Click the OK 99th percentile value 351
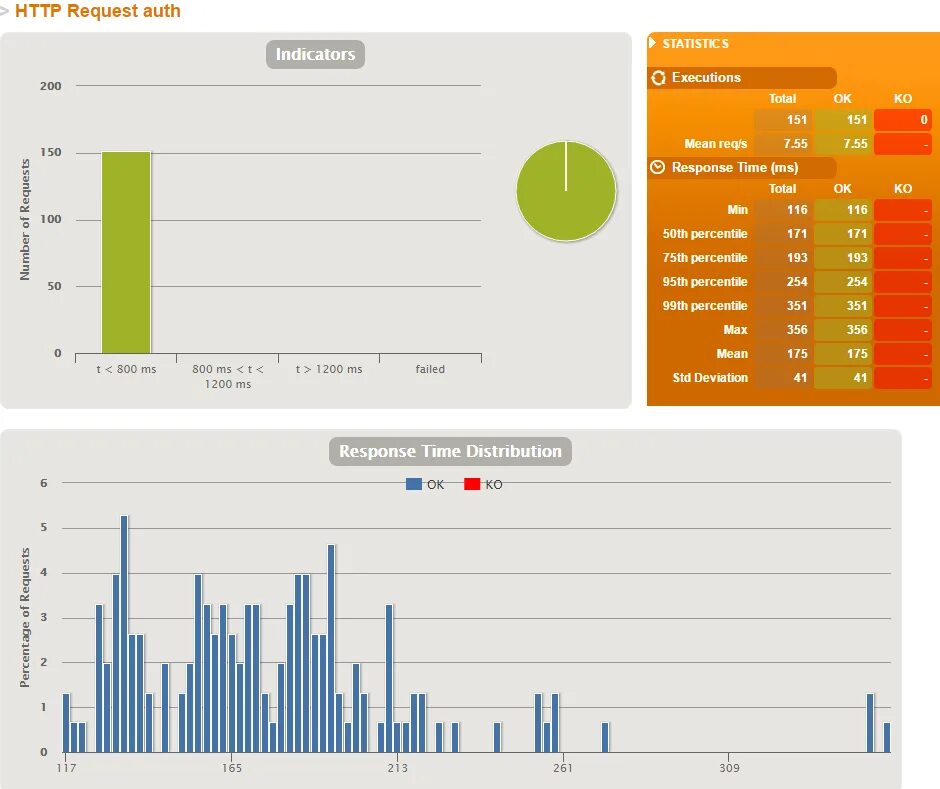940x789 pixels. (x=843, y=306)
